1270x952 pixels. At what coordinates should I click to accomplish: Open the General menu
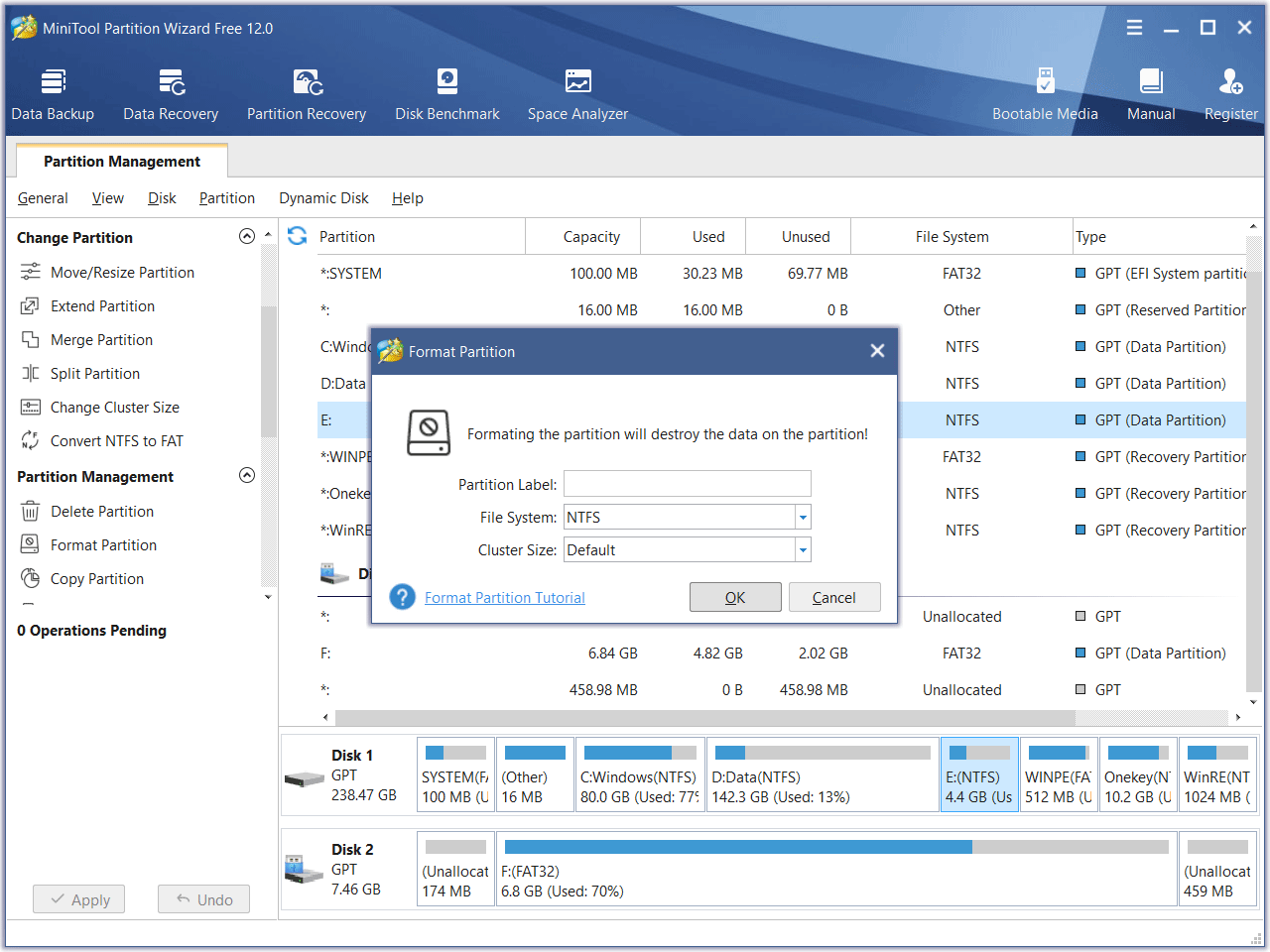43,198
